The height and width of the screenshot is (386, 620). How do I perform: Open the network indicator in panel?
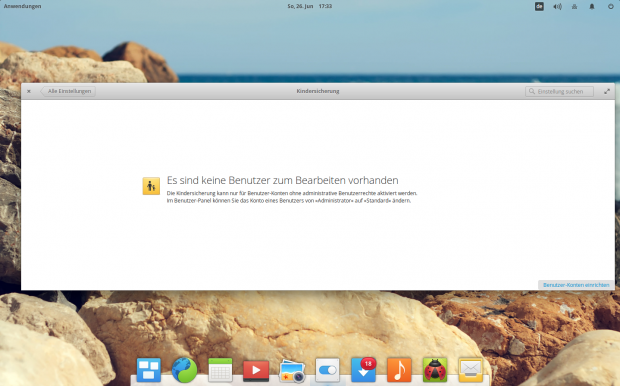coord(575,6)
